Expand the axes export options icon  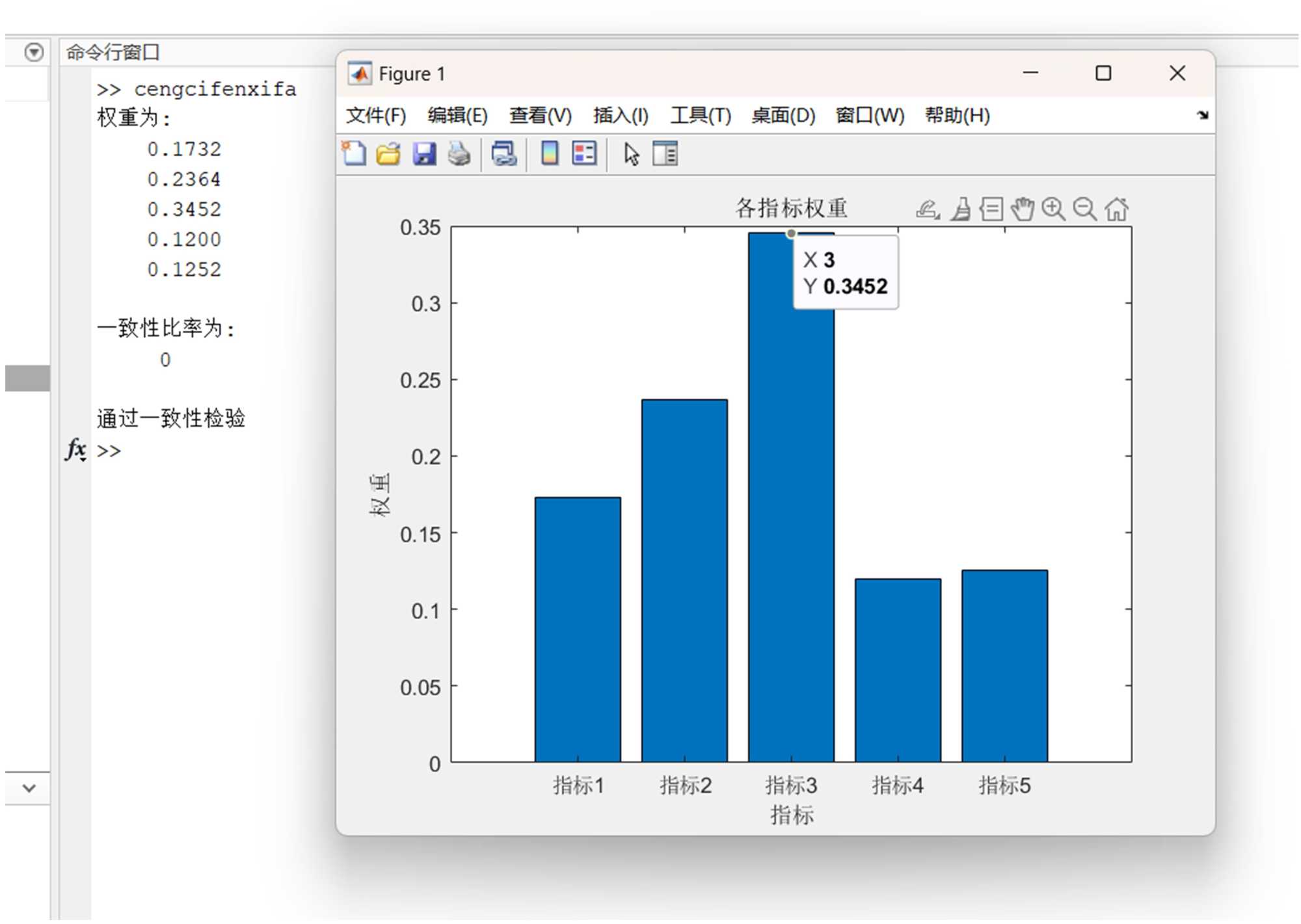pyautogui.click(x=928, y=209)
